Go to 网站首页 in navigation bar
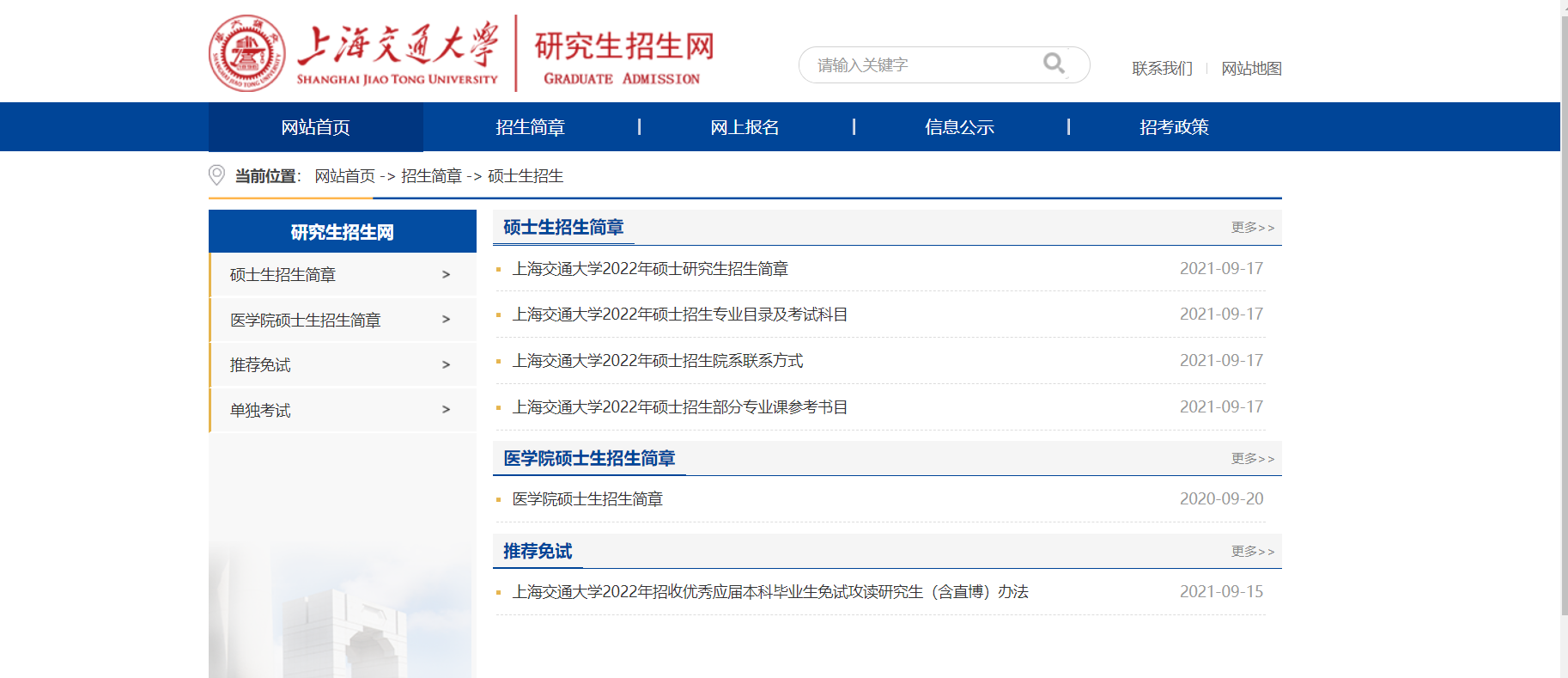The width and height of the screenshot is (1568, 678). click(316, 127)
